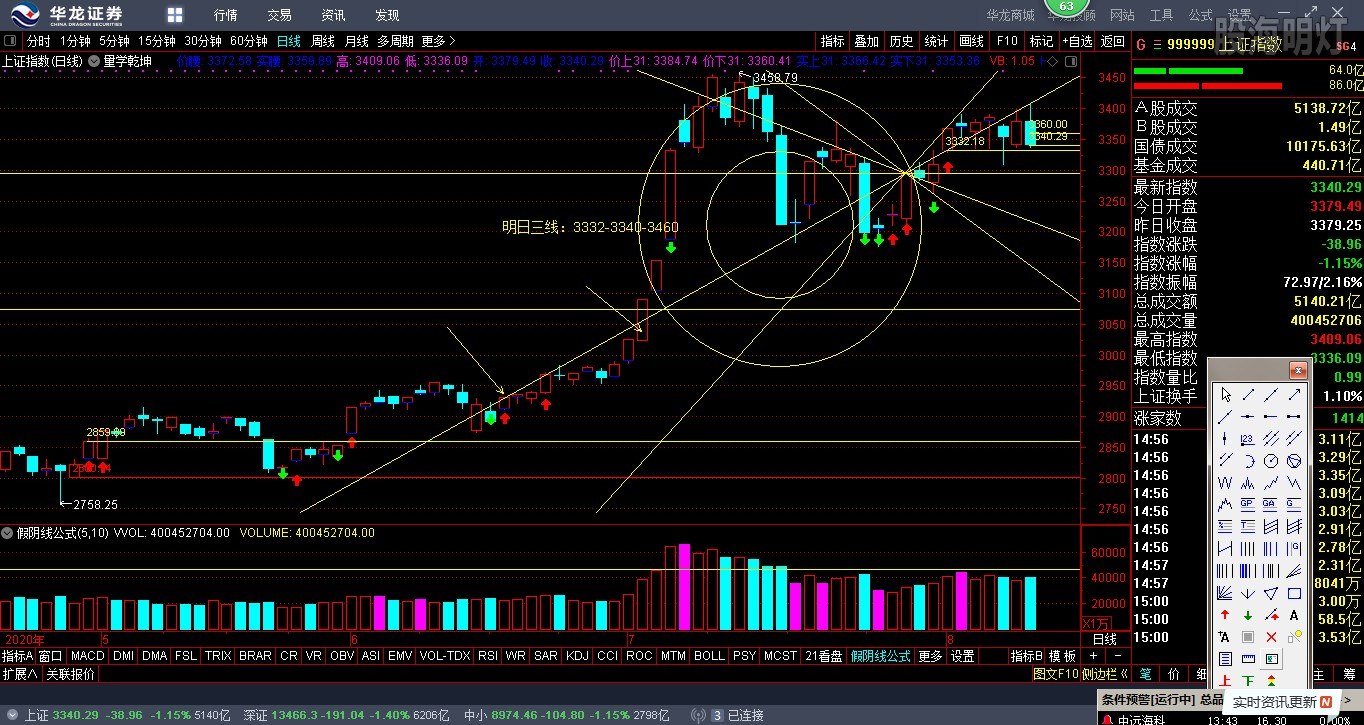Select the text 'A' annotation tool
Image resolution: width=1364 pixels, height=725 pixels.
1294,615
